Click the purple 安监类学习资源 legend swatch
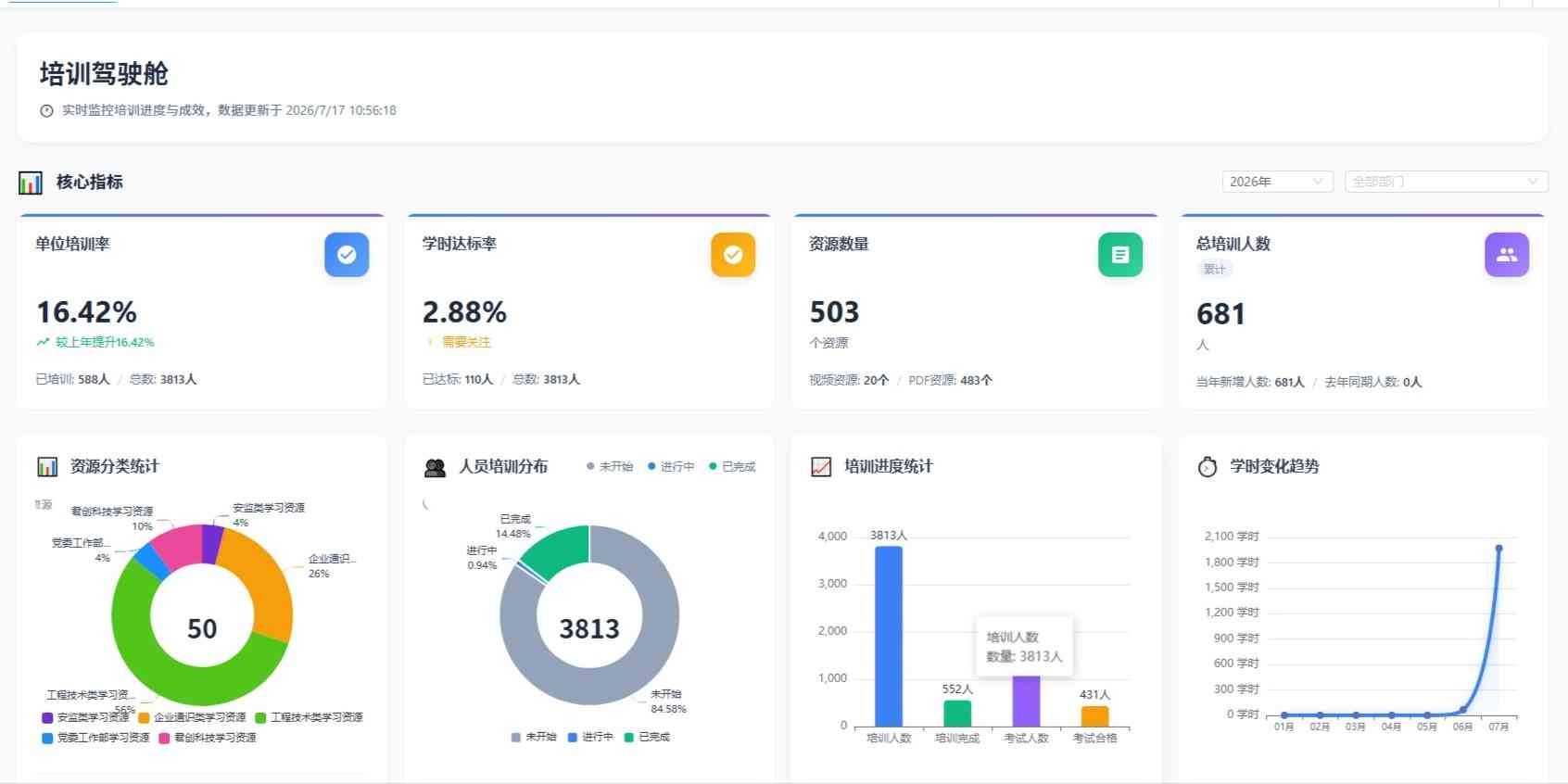Viewport: 1568px width, 784px height. 47,717
